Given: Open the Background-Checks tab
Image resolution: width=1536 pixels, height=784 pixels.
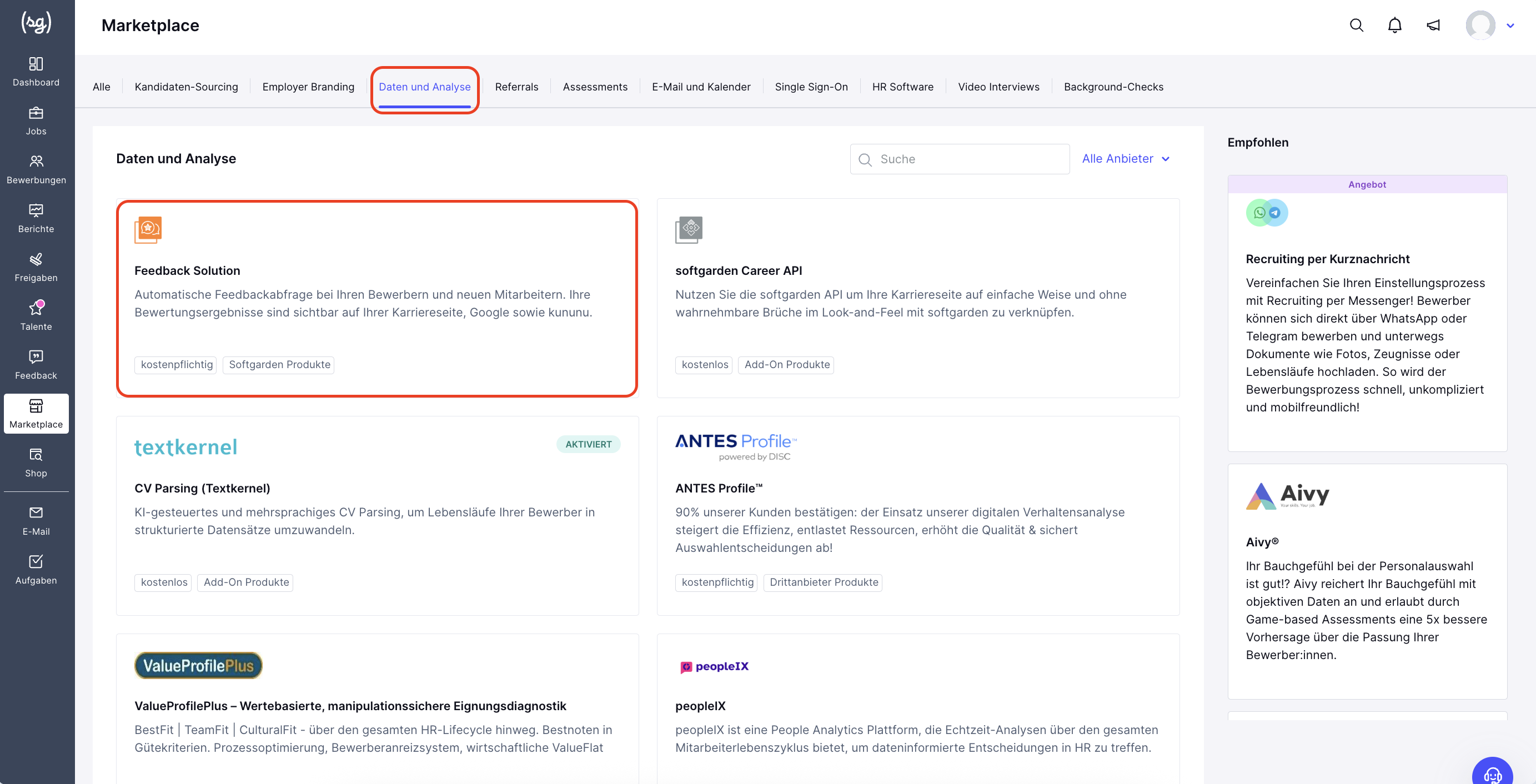Looking at the screenshot, I should pos(1113,87).
